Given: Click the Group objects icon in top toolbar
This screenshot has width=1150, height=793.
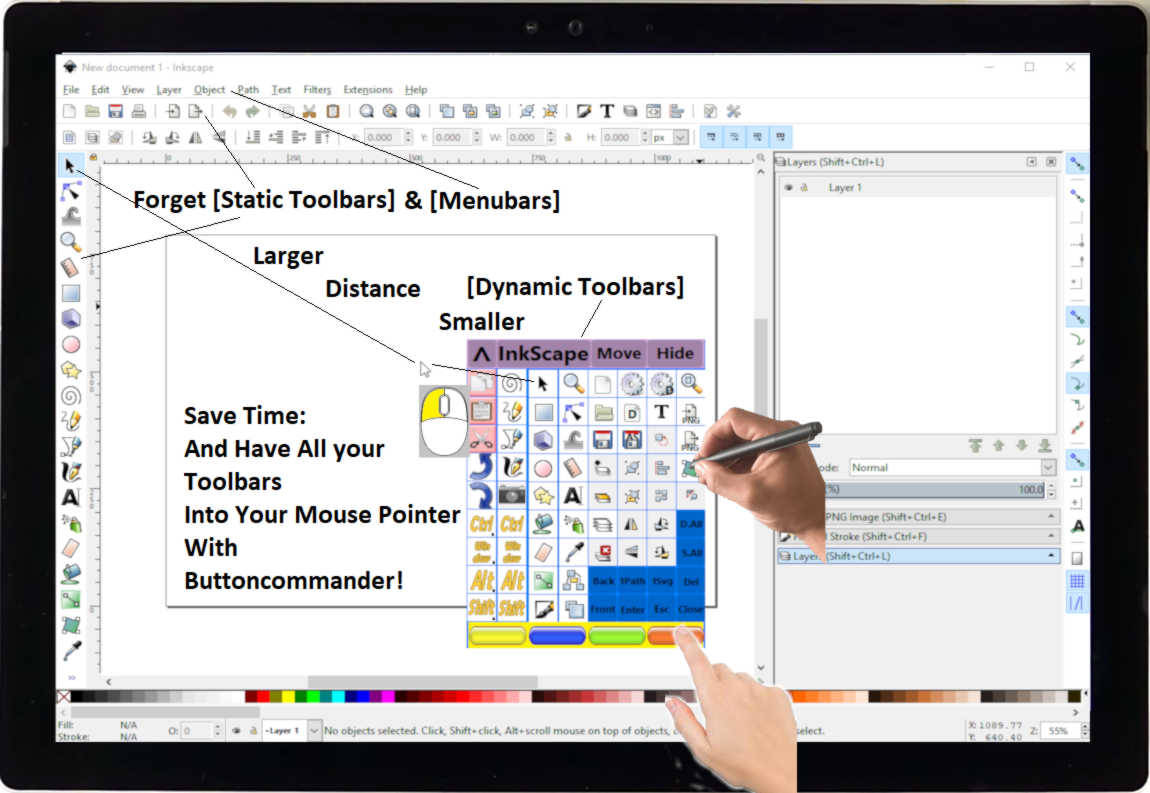Looking at the screenshot, I should click(x=527, y=112).
